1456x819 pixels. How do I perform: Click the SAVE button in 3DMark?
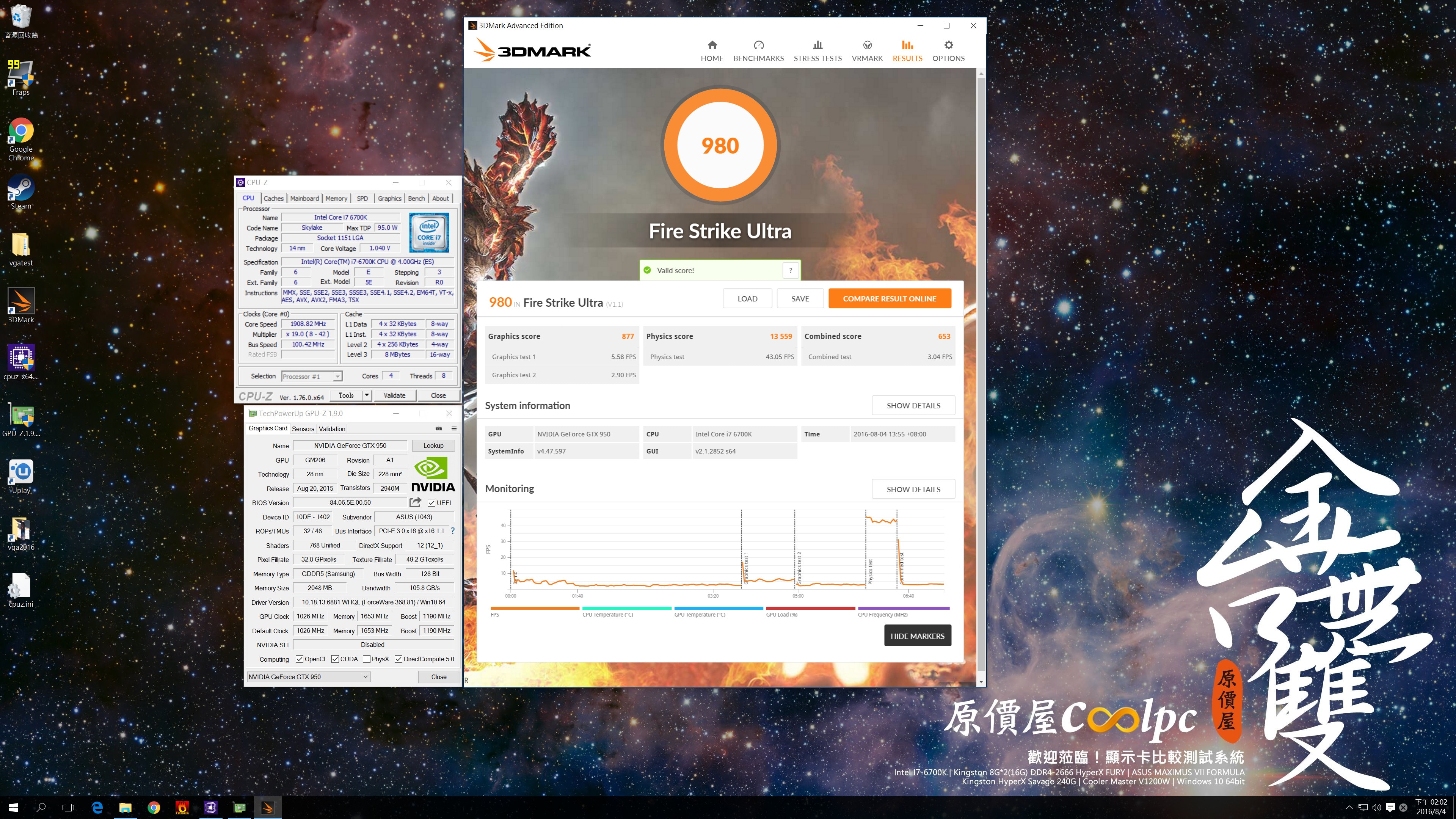pos(800,298)
